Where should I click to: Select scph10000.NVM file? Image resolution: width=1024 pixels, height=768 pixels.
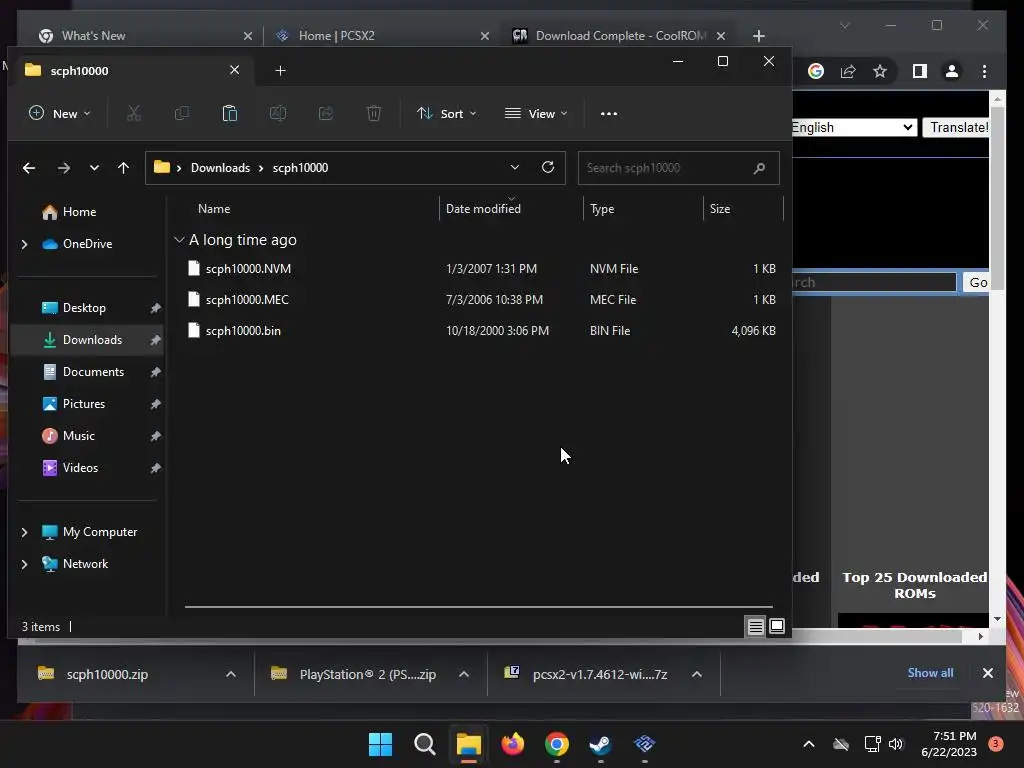(248, 268)
